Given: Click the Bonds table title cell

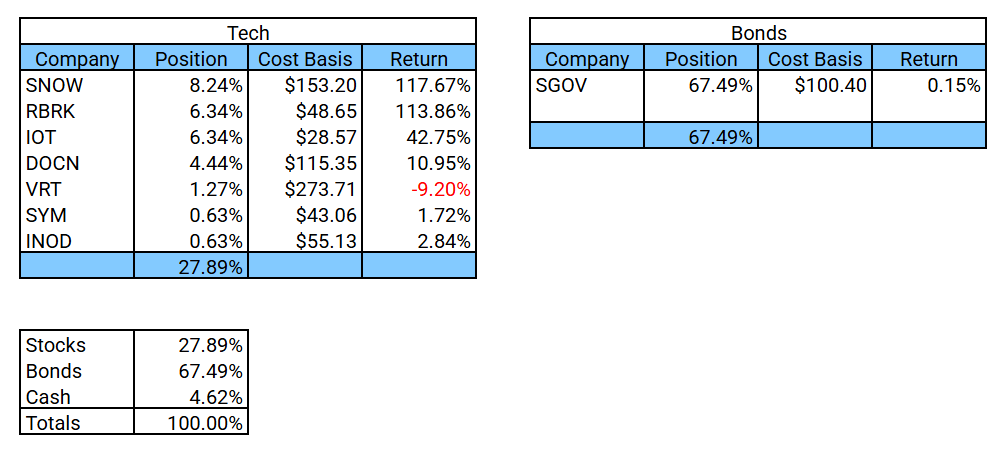Looking at the screenshot, I should [x=758, y=32].
